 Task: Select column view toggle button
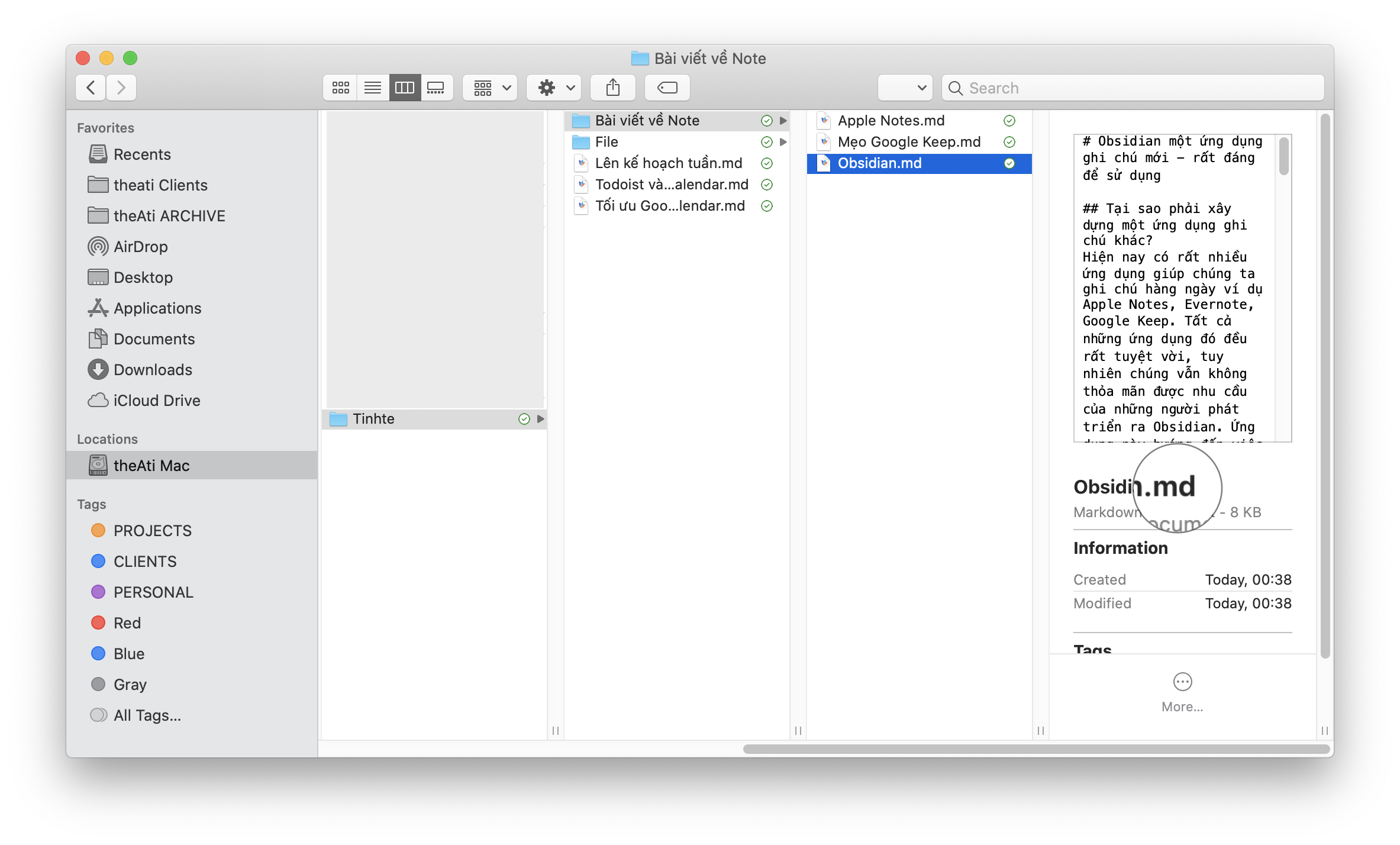point(405,88)
